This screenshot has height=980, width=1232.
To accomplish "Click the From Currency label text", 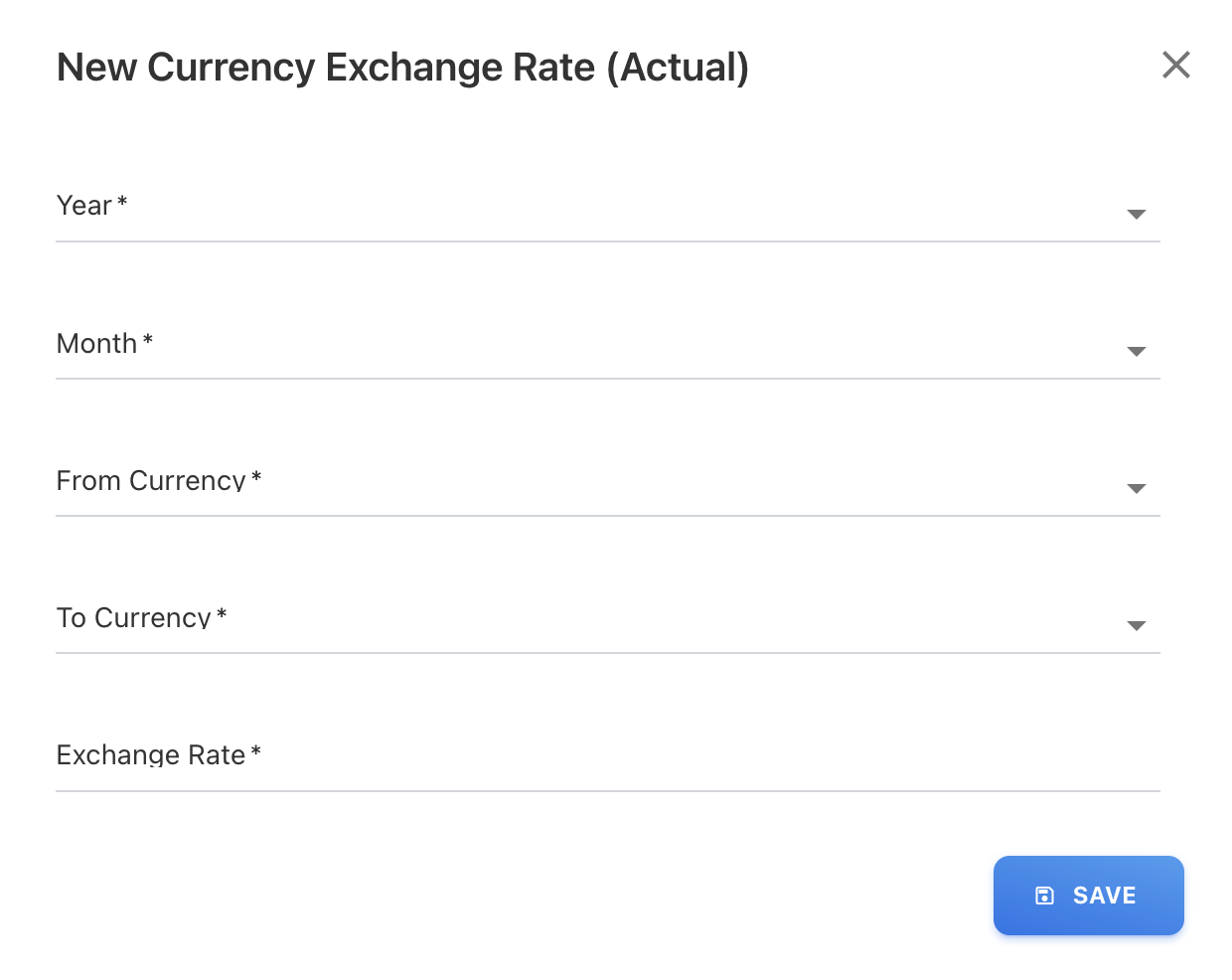I will [x=150, y=480].
